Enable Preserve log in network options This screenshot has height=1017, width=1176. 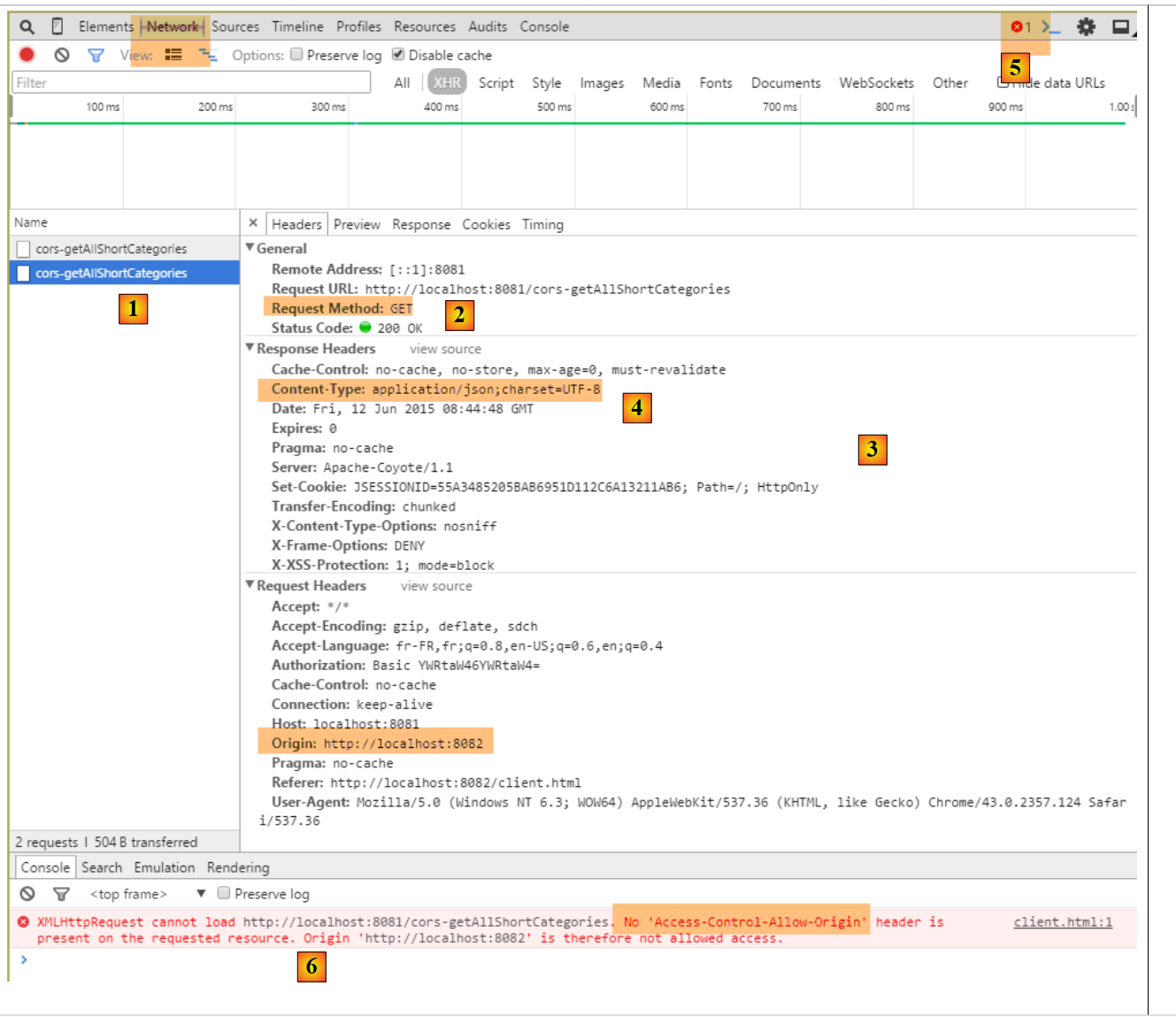(297, 55)
